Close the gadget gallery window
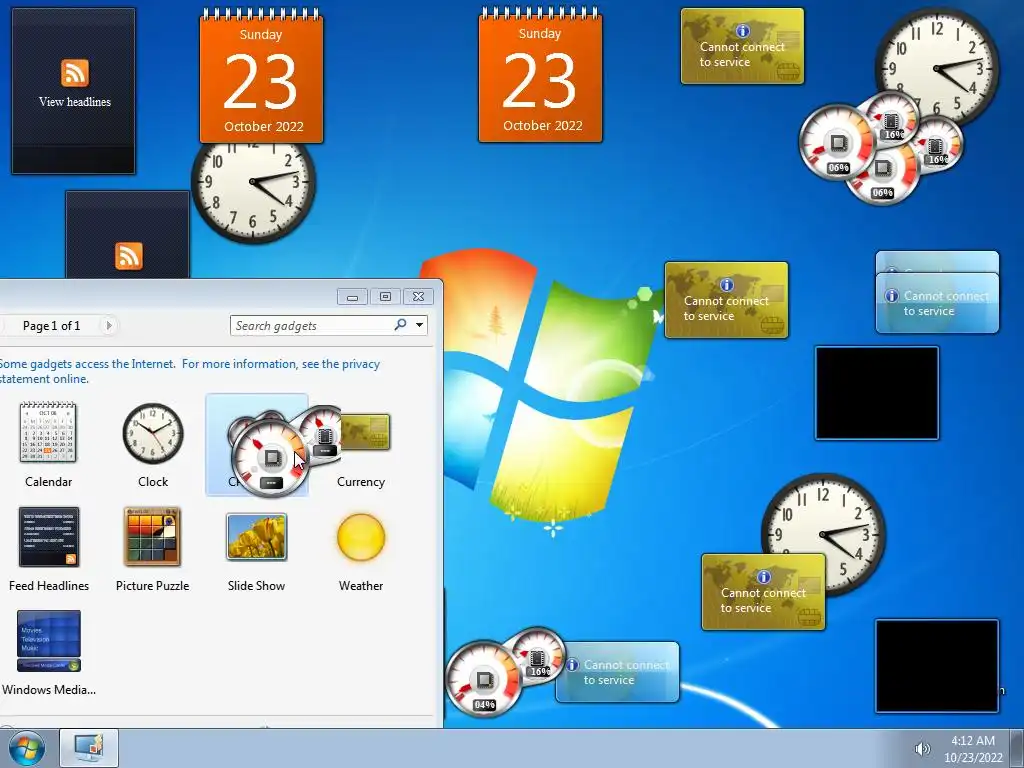 (x=419, y=297)
